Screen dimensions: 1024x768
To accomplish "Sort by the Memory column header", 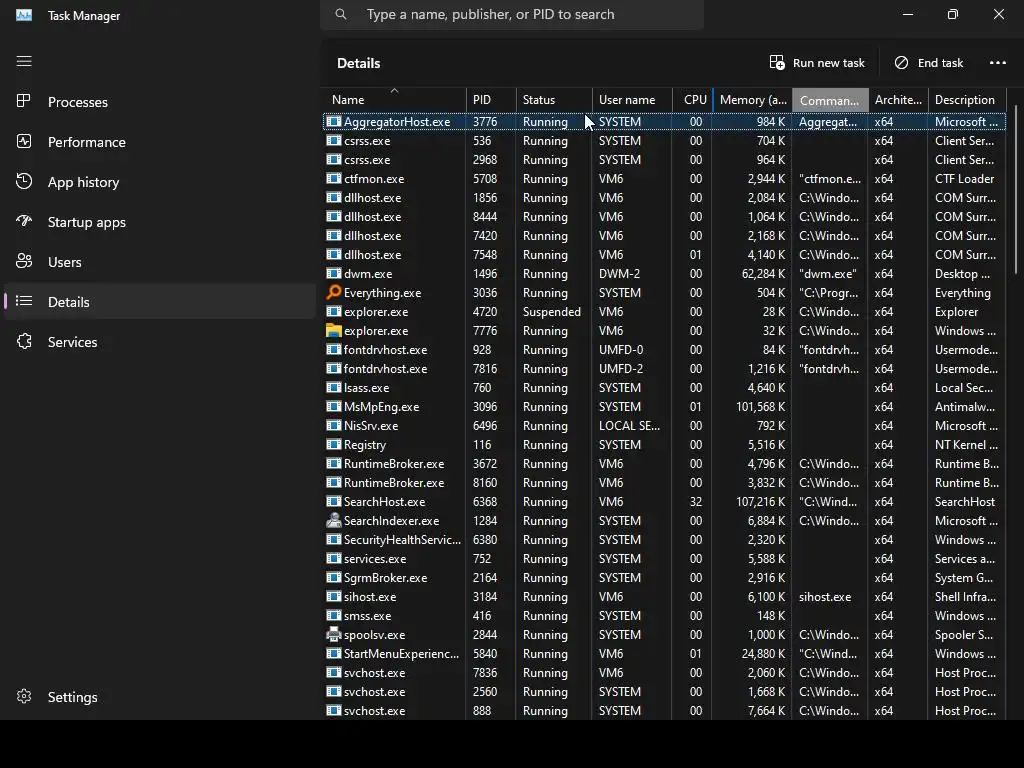I will [752, 100].
